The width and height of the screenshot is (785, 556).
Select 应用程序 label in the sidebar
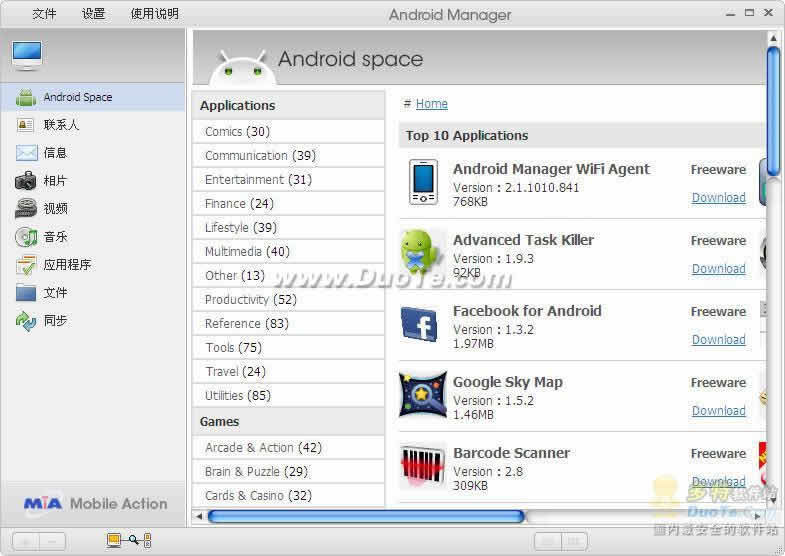point(67,265)
